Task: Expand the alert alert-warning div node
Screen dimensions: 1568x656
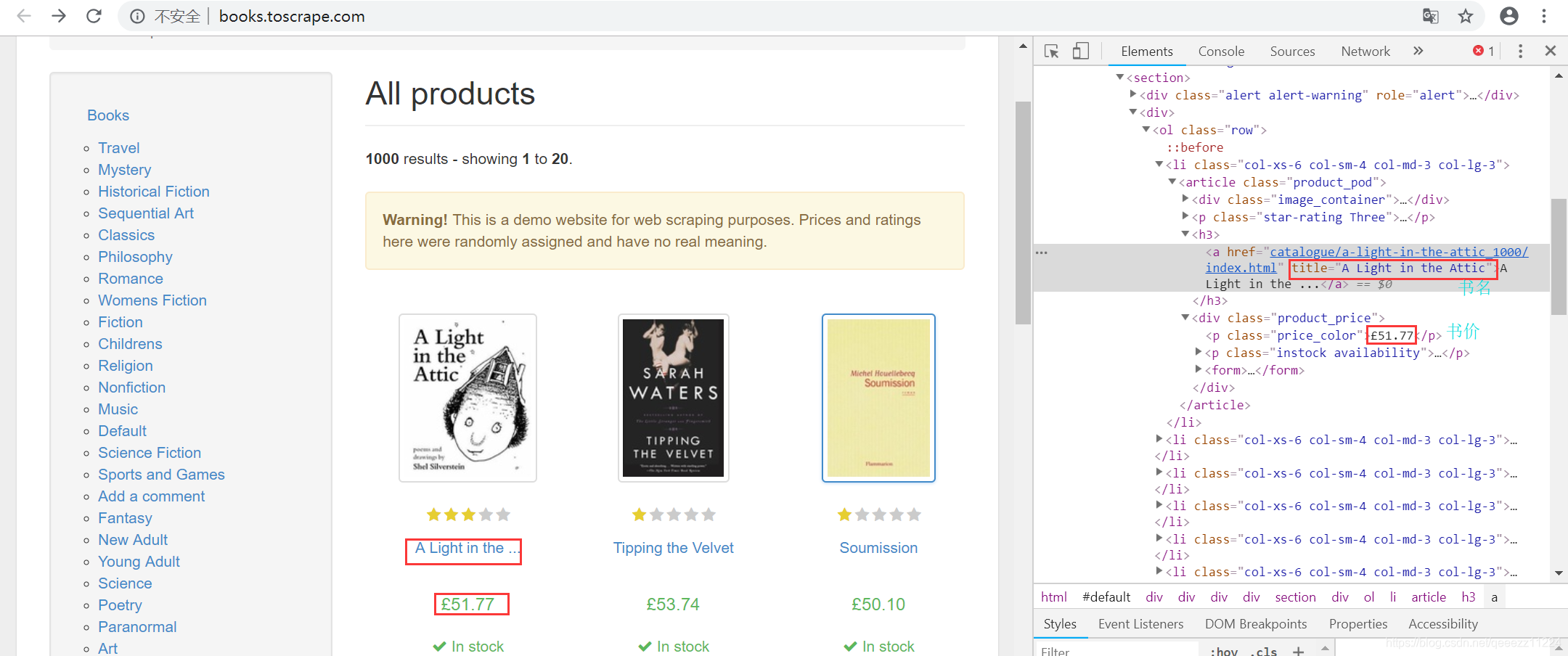Action: [x=1133, y=94]
